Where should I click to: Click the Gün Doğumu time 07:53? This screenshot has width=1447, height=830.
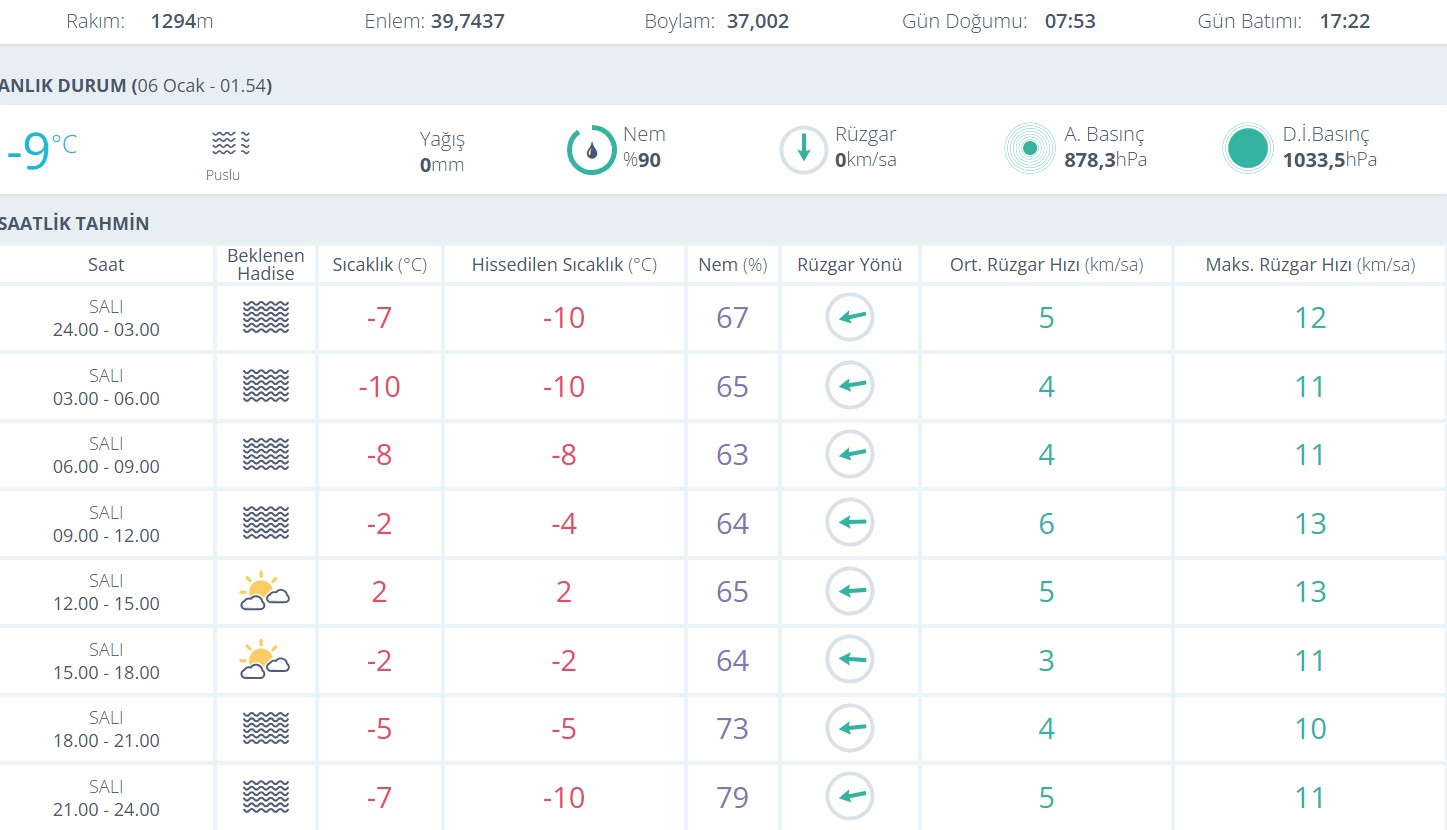1070,21
